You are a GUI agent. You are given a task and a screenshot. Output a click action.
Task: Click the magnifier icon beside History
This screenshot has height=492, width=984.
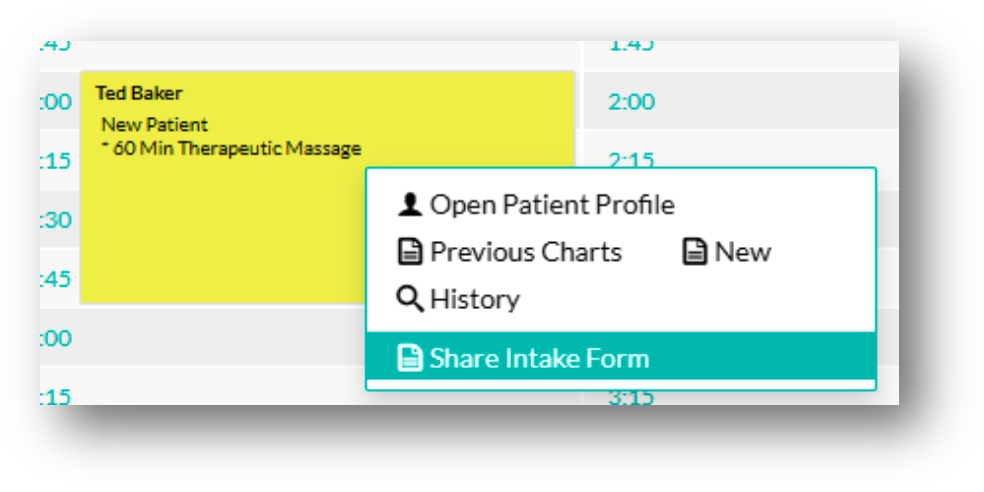[x=409, y=299]
